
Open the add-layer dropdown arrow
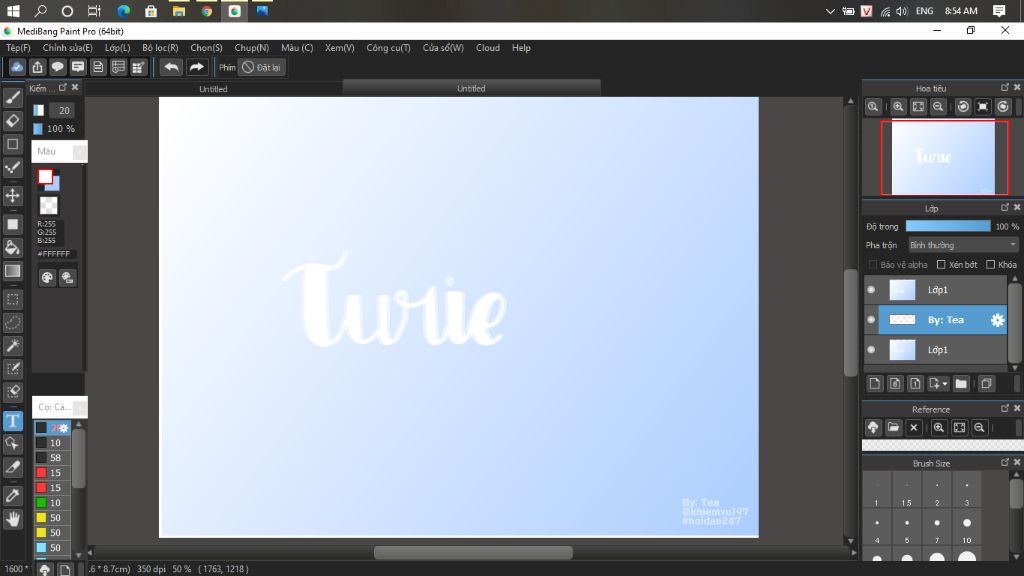pyautogui.click(x=945, y=384)
